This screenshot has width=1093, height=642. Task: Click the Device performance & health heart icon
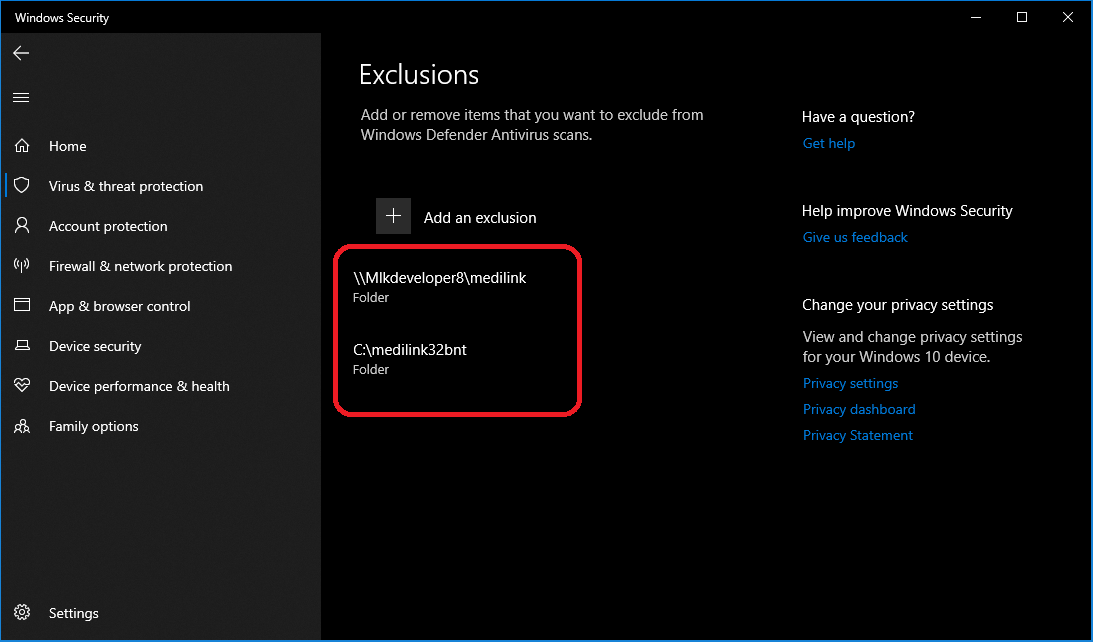(x=22, y=385)
